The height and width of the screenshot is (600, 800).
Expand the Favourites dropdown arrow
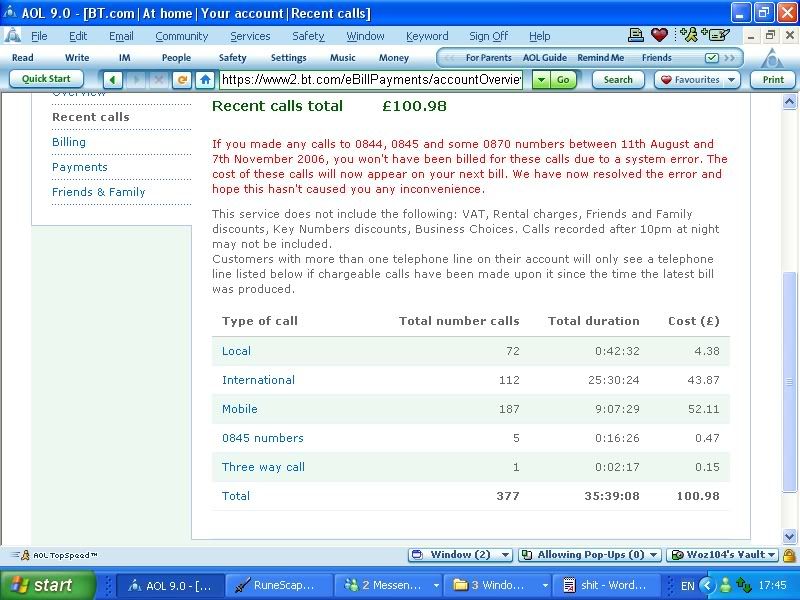pos(731,80)
